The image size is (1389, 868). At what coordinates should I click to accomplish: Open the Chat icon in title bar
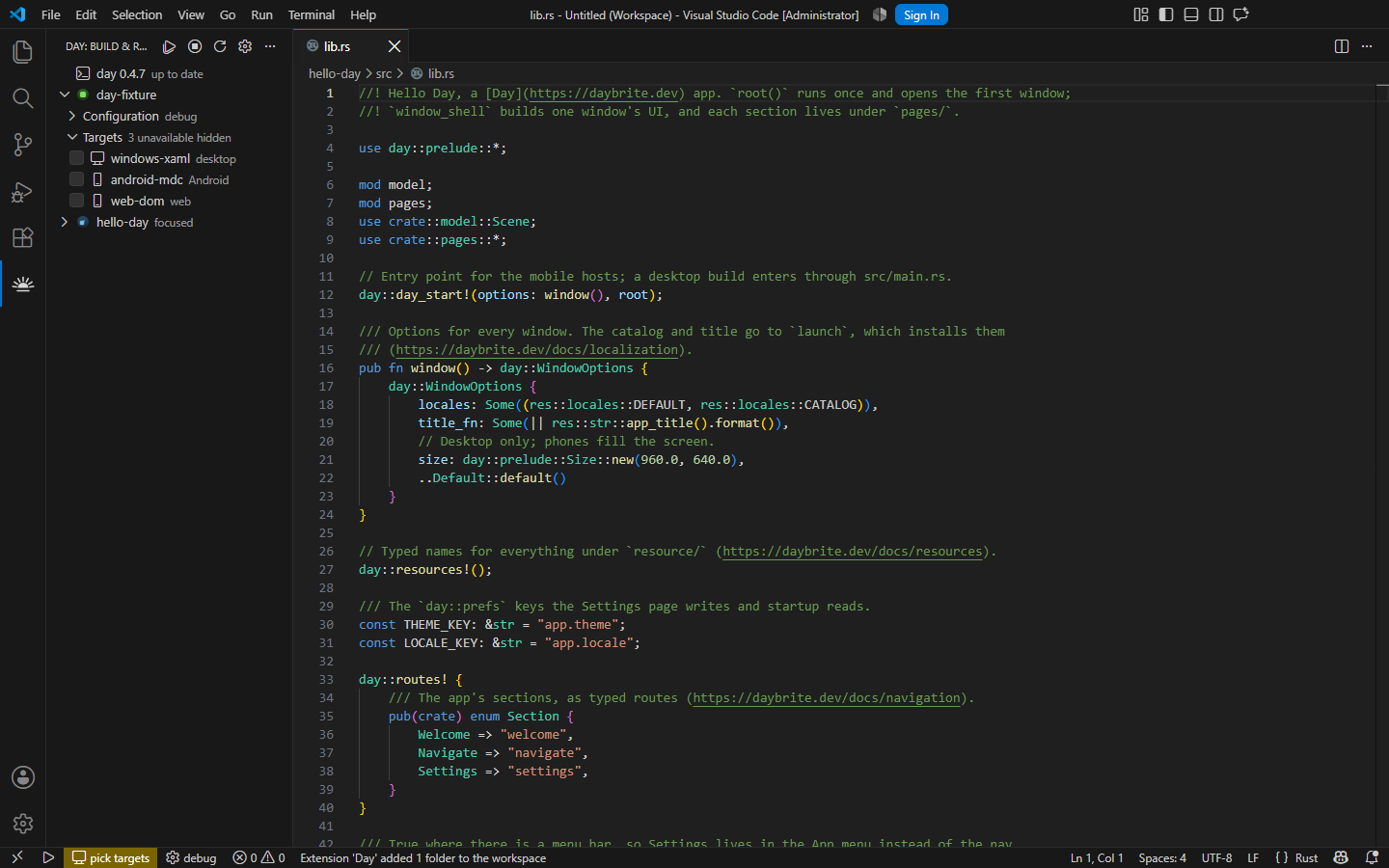[x=1241, y=14]
